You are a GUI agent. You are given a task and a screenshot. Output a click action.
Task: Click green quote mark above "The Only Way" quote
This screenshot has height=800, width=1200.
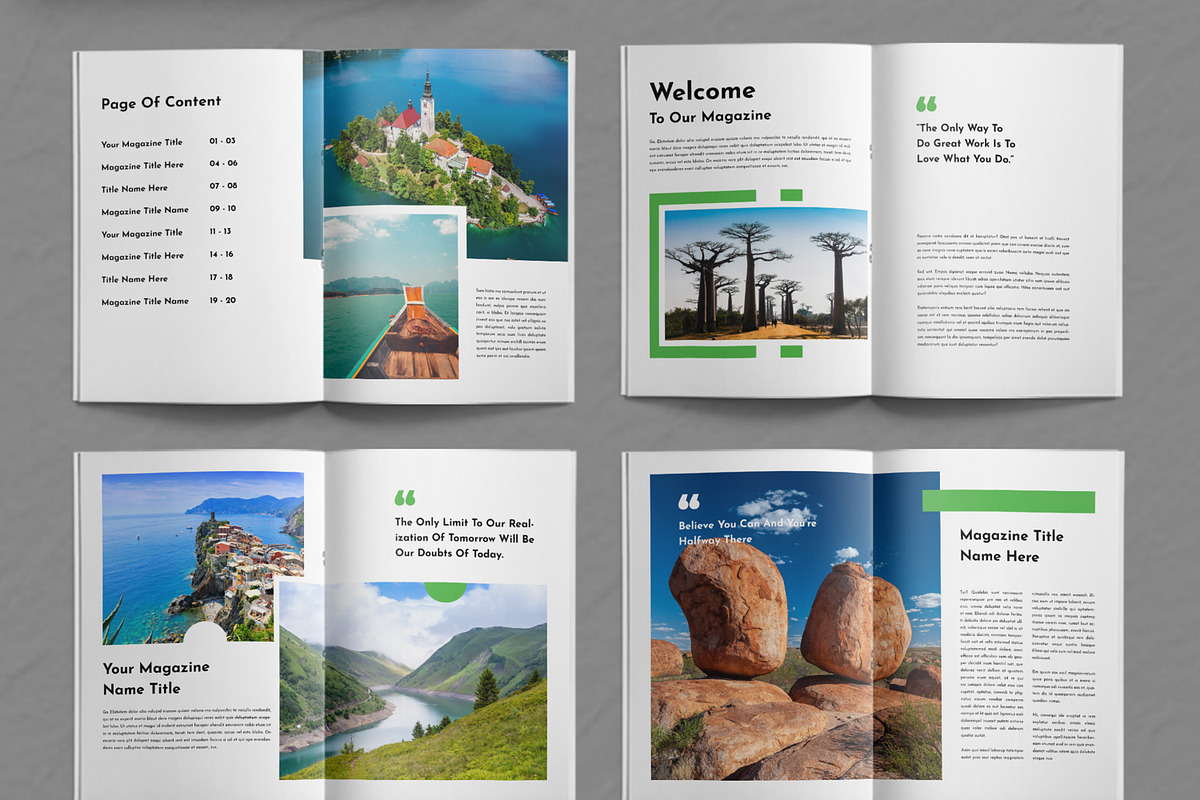point(927,103)
